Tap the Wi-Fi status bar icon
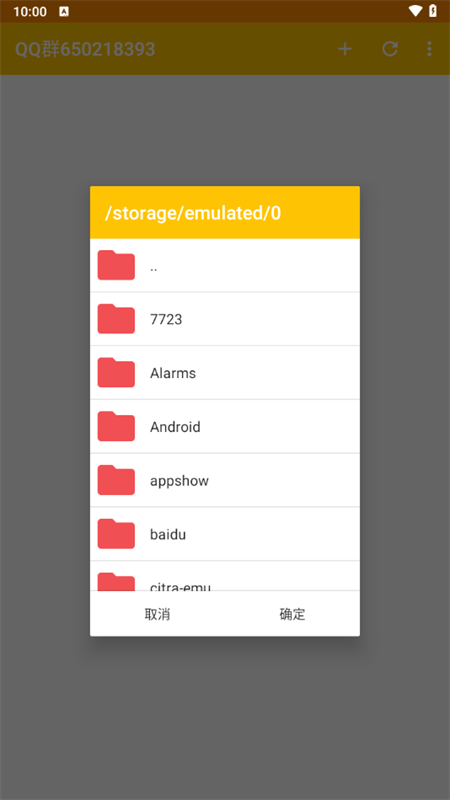 pos(415,11)
